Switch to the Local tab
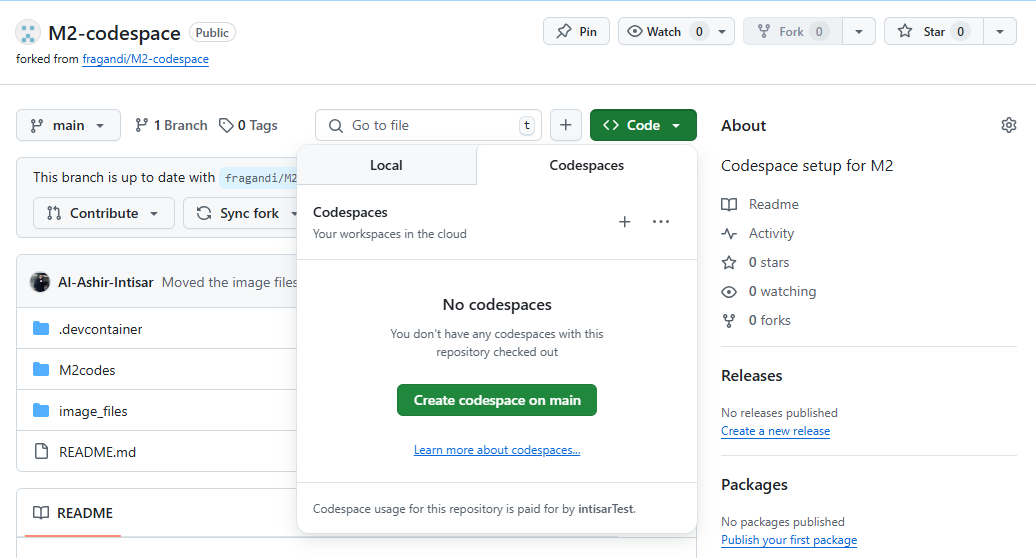 [386, 165]
